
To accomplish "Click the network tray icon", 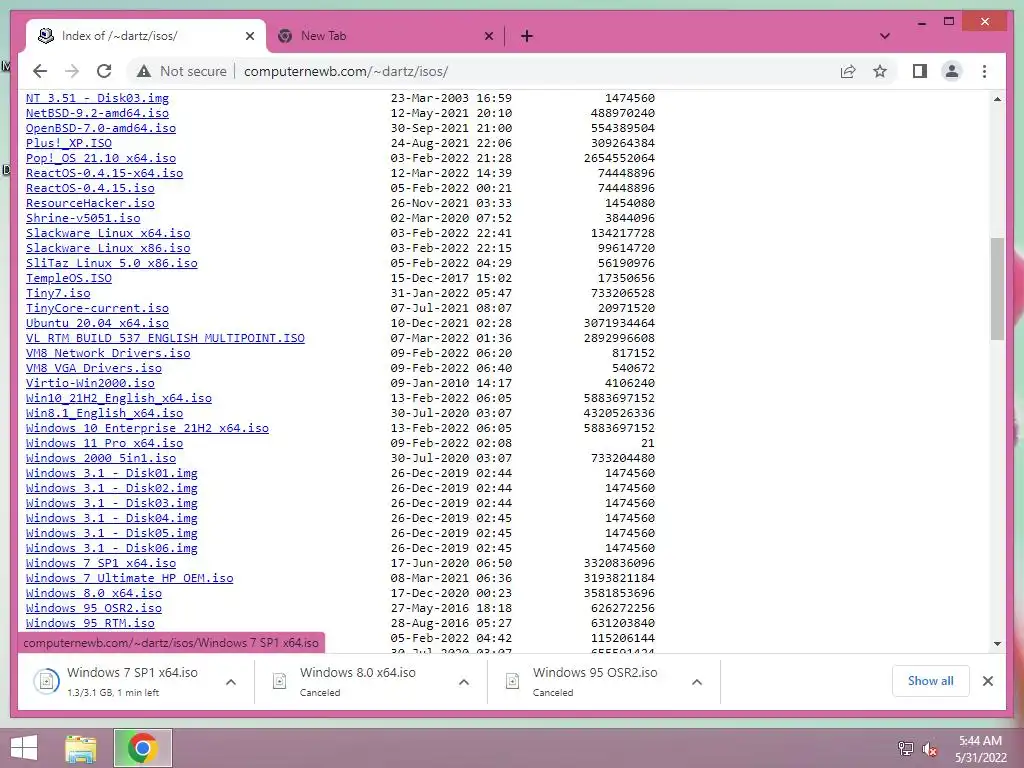I will pyautogui.click(x=905, y=748).
